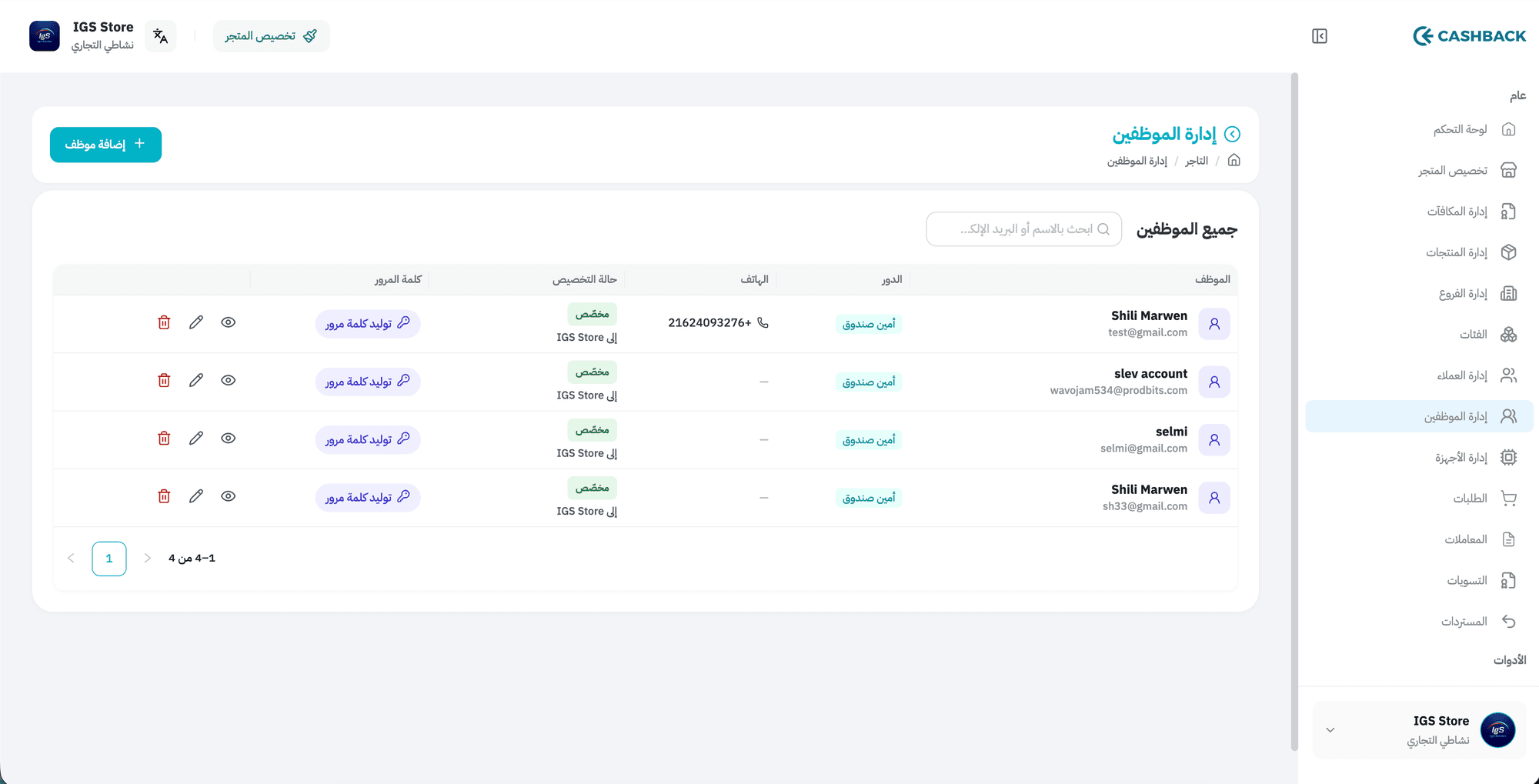
Task: Click إضافة موظف add employee button
Action: tap(105, 145)
